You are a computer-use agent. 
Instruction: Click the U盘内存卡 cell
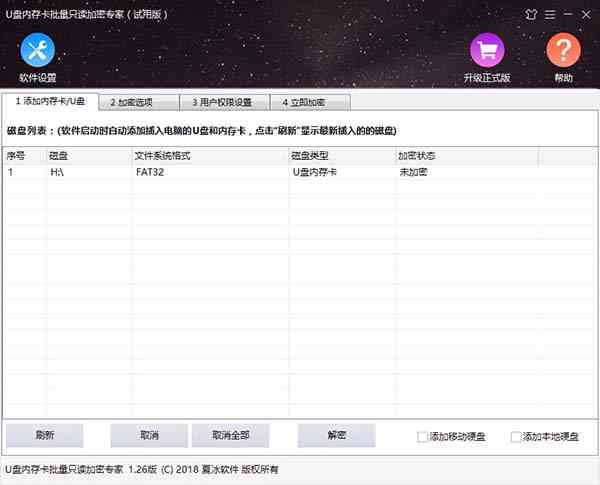pyautogui.click(x=315, y=172)
